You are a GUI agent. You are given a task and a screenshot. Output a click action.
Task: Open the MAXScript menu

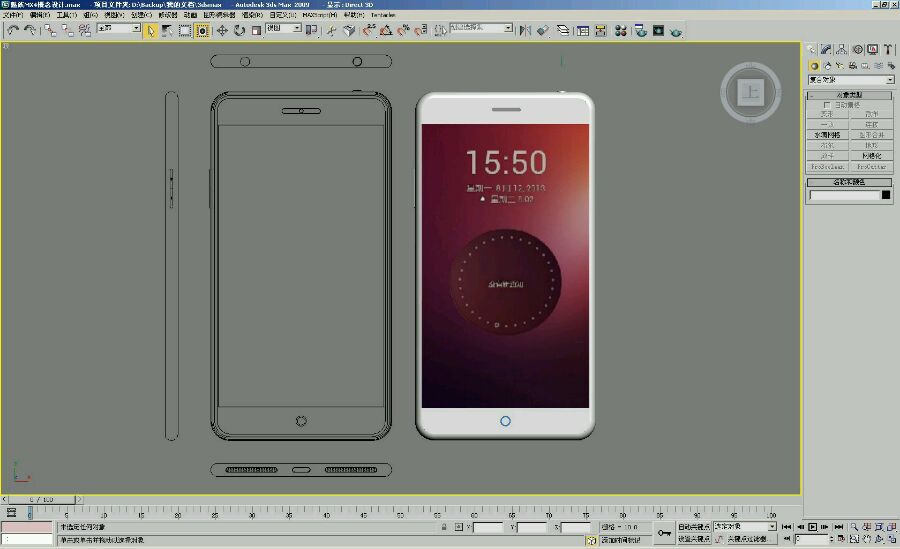click(320, 15)
